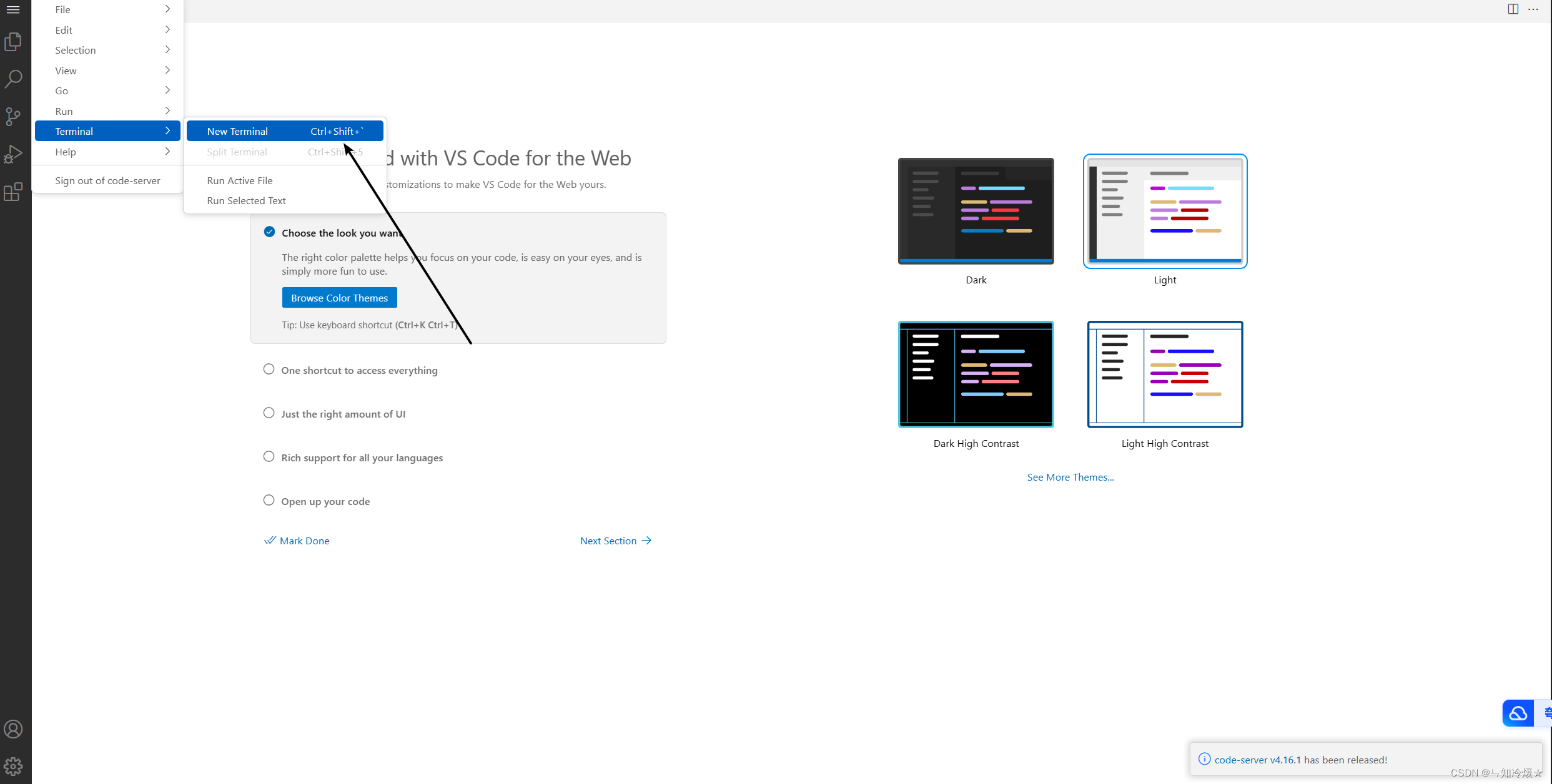This screenshot has height=784, width=1552.
Task: Pick the Dark High Contrast theme thumbnail
Action: (976, 375)
